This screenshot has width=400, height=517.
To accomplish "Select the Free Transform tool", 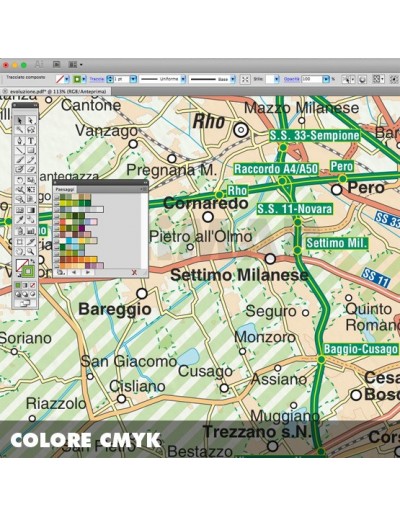I will [31, 190].
